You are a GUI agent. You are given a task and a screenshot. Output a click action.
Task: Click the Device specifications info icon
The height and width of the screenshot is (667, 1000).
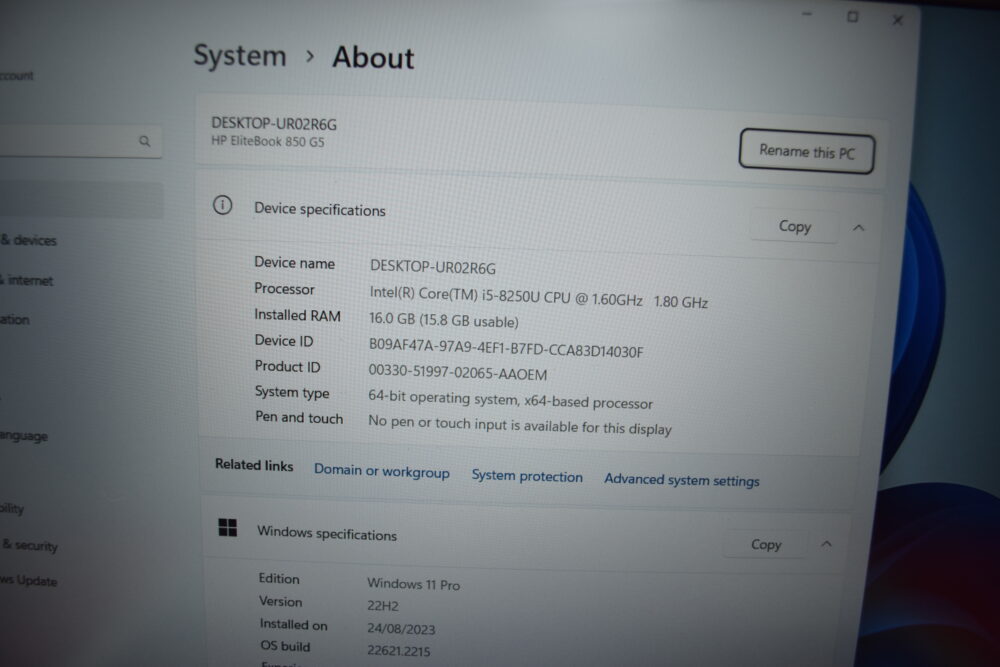[x=223, y=205]
